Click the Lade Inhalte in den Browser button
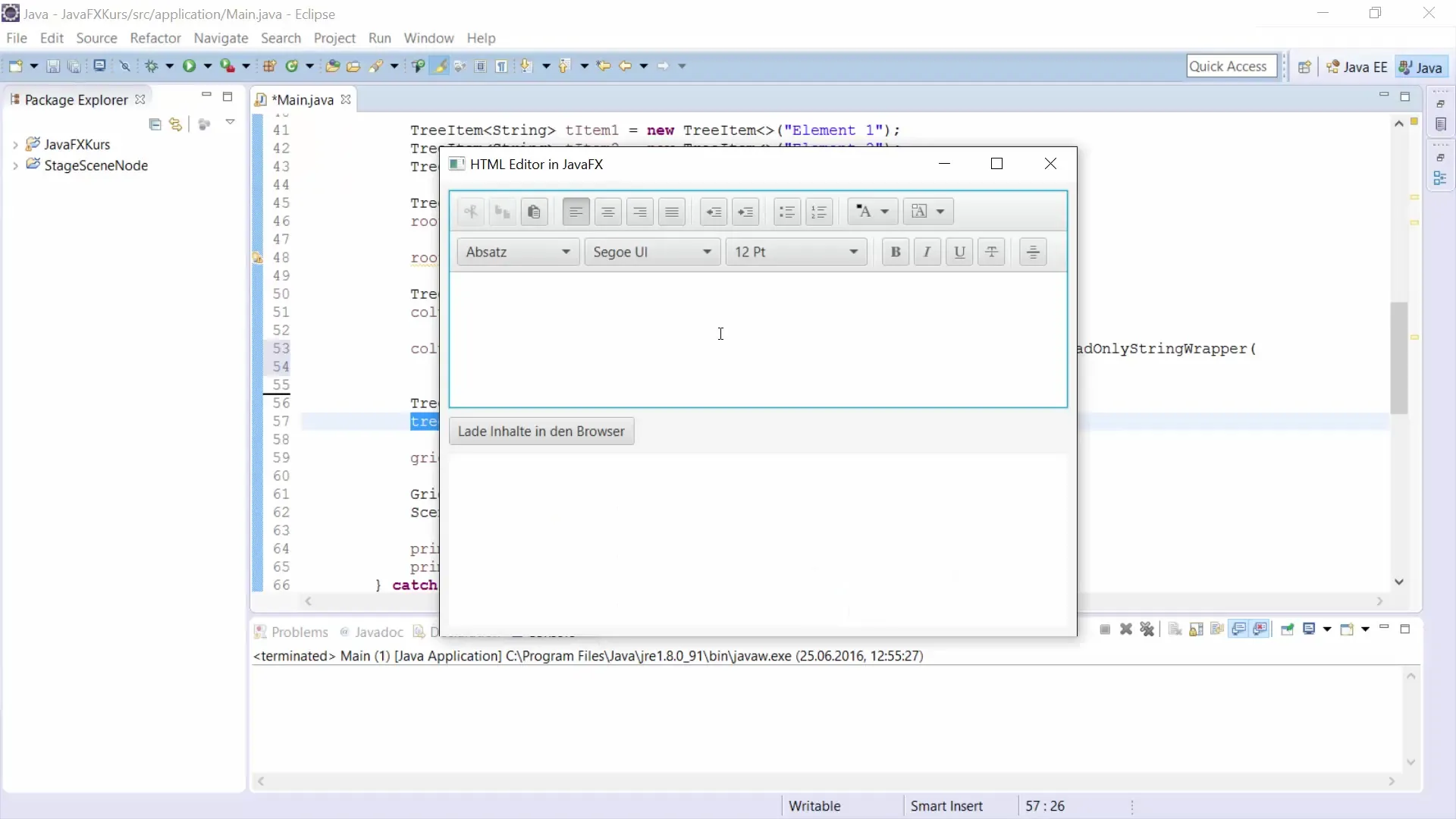The image size is (1456, 819). pos(541,431)
